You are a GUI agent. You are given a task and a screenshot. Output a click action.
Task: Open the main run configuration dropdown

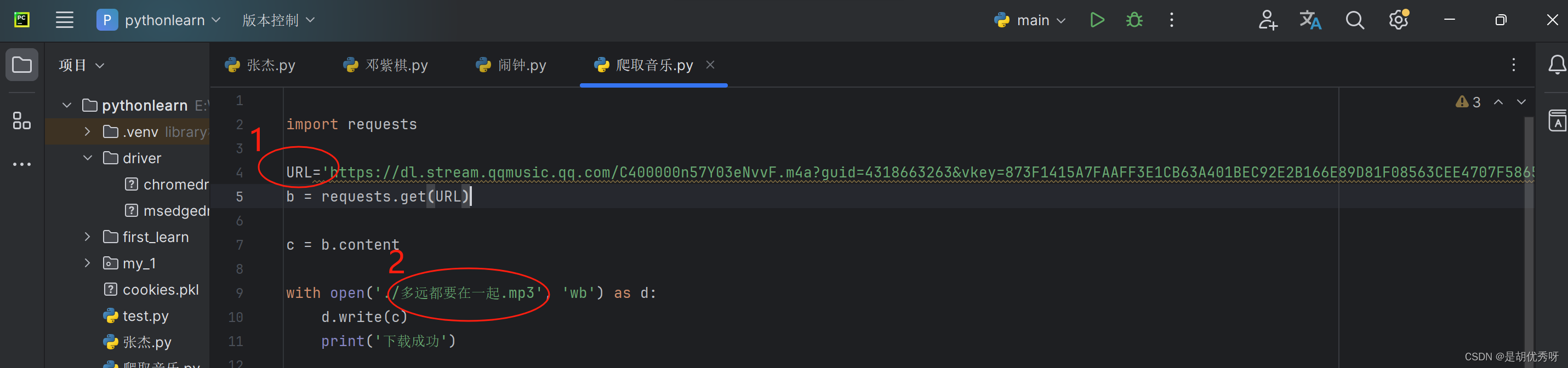(1030, 20)
